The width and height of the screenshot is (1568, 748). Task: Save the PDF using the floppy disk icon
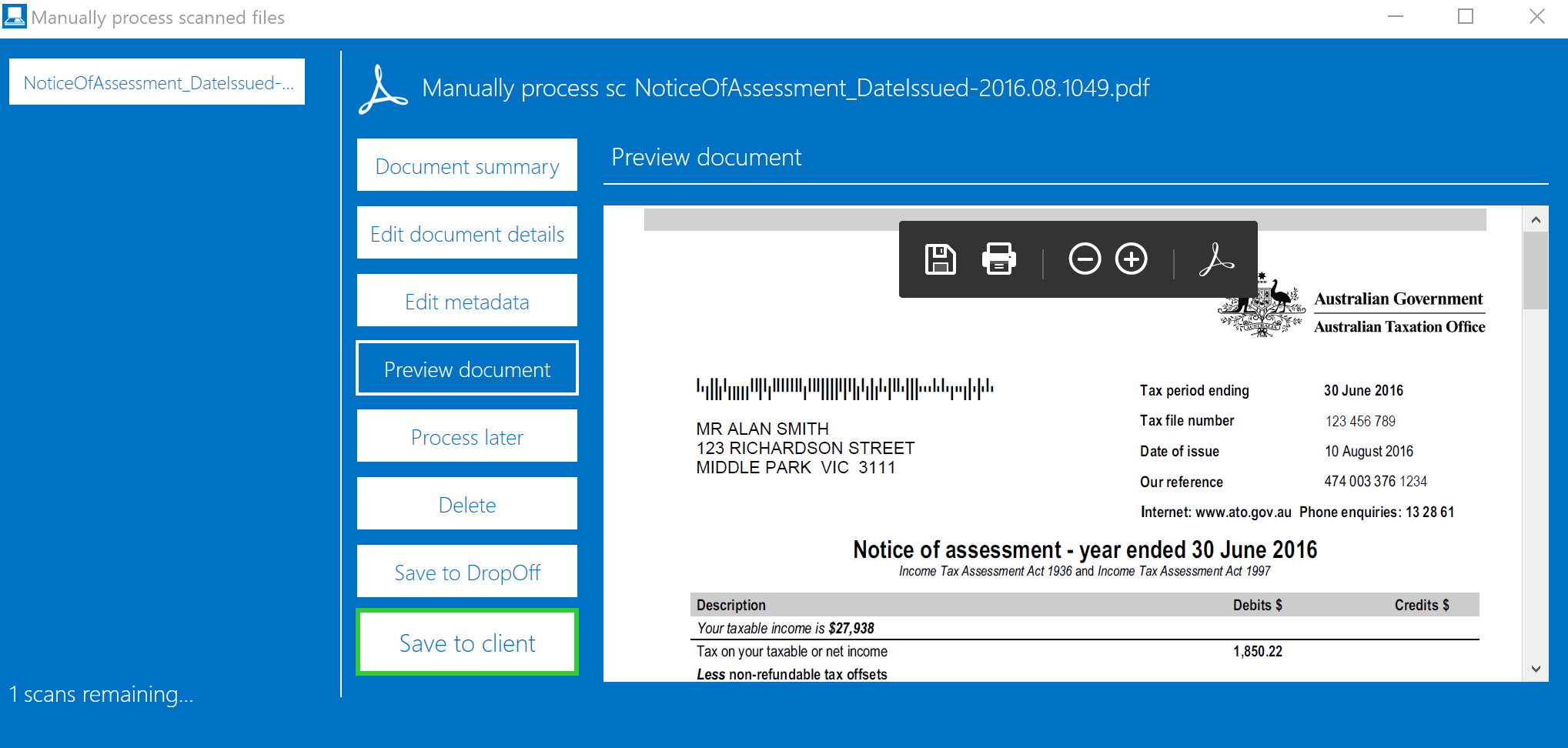939,259
